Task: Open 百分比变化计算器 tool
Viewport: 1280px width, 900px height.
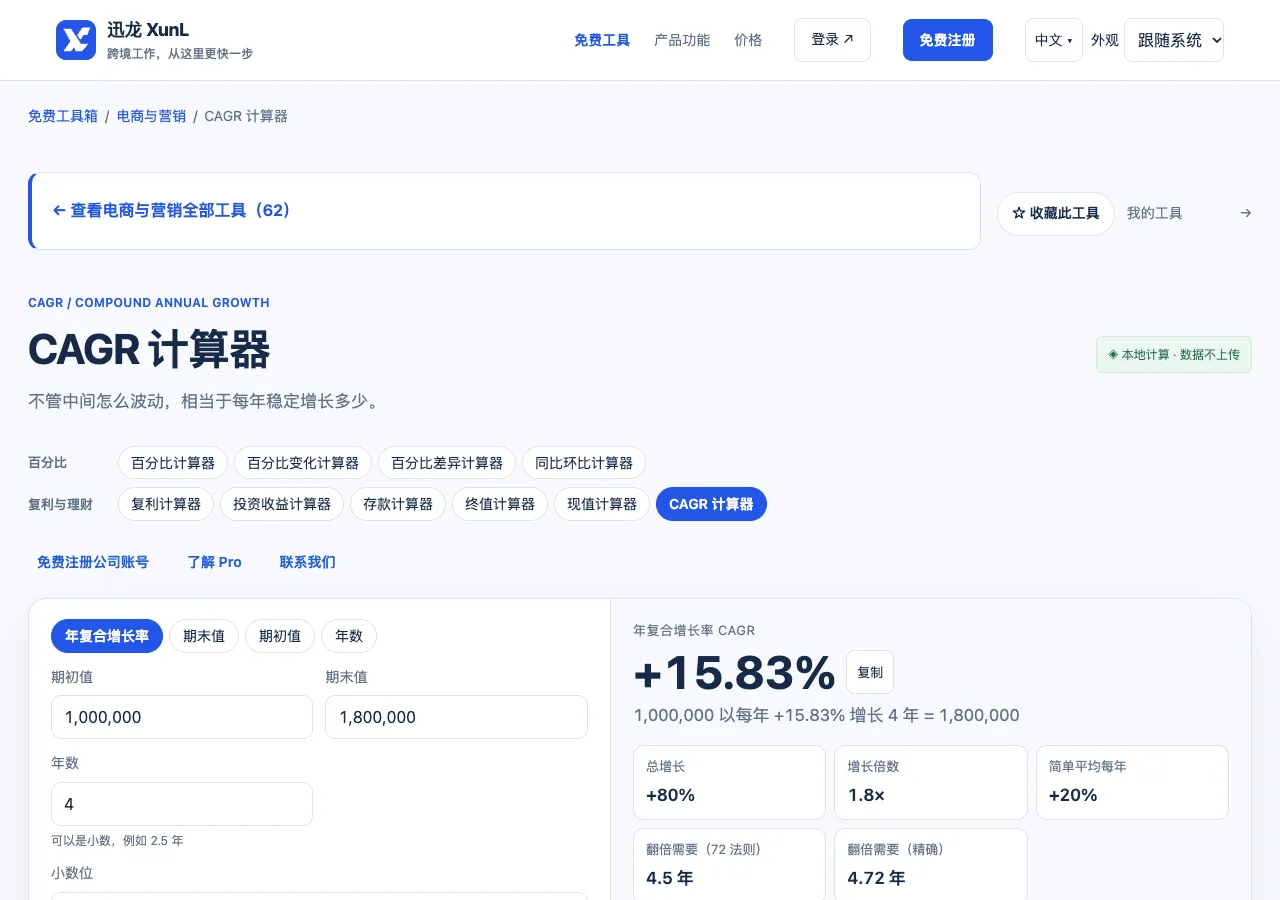Action: click(x=303, y=463)
